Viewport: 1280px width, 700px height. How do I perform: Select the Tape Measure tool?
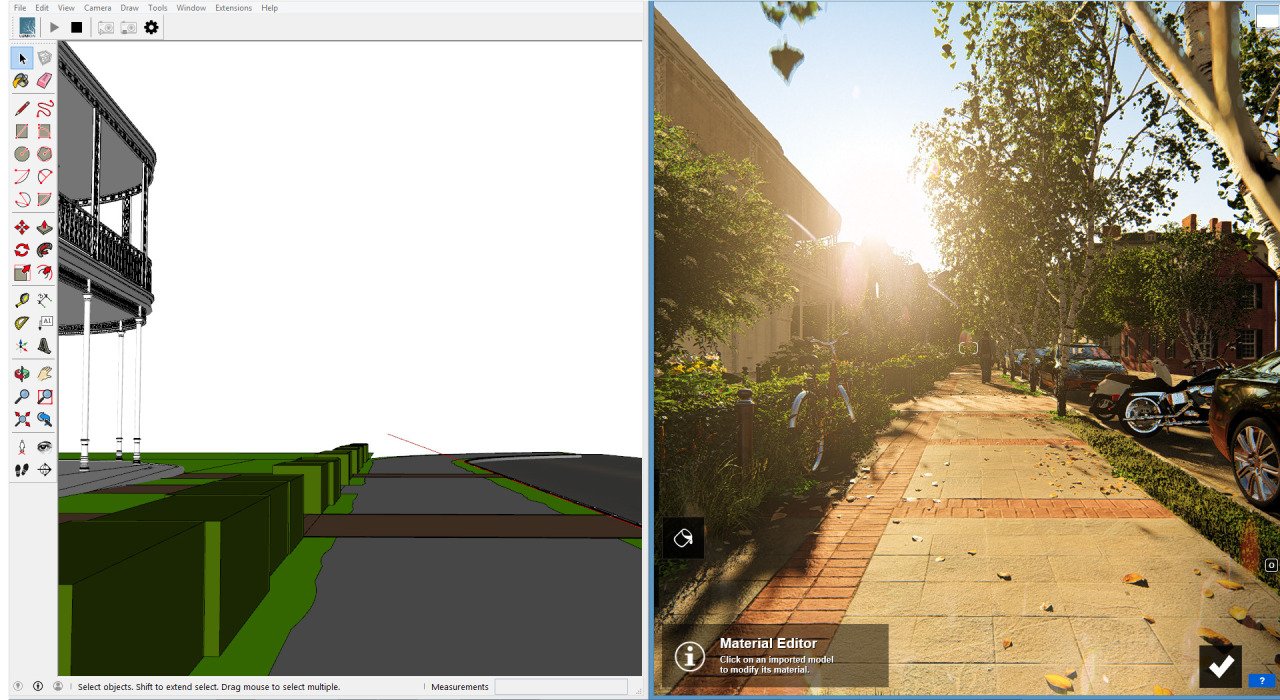click(x=21, y=300)
